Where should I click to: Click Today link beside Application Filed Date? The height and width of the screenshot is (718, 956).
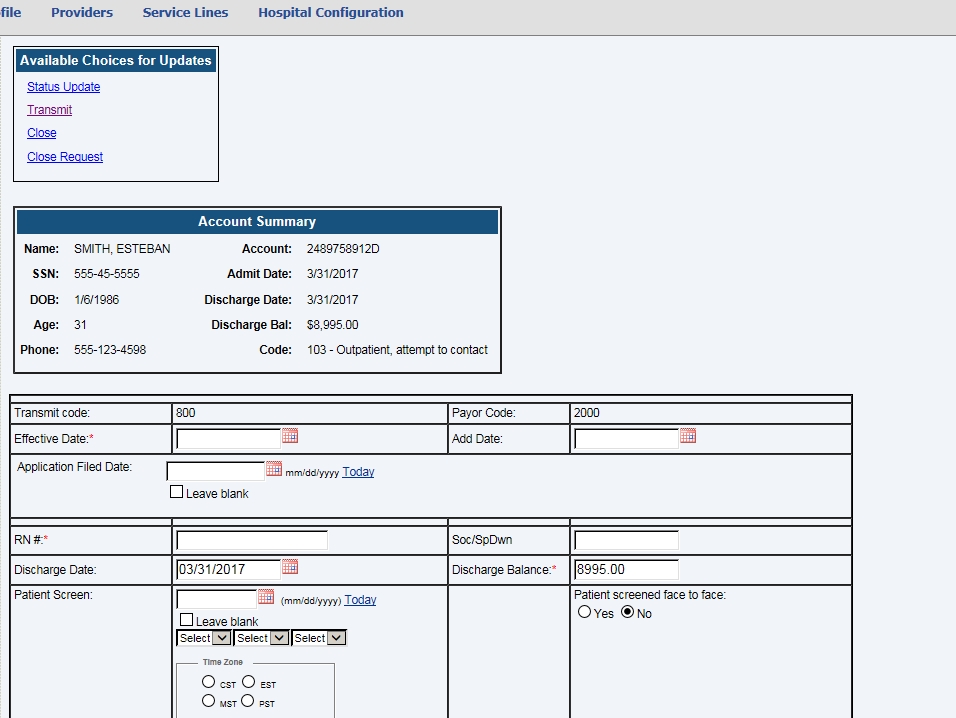coord(358,472)
